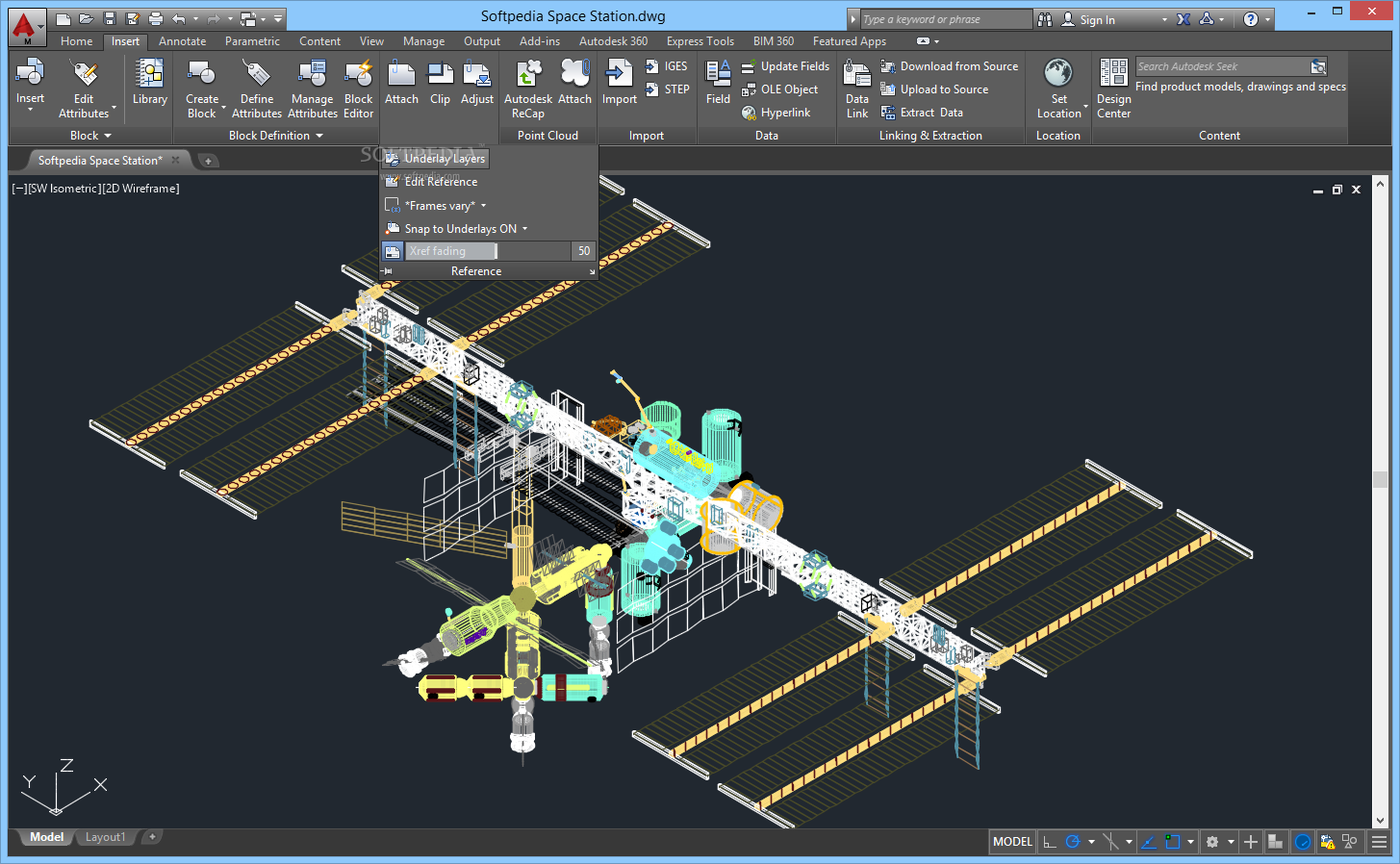
Task: Open the workspace switching gear dropdown arrow
Action: pos(1231,842)
